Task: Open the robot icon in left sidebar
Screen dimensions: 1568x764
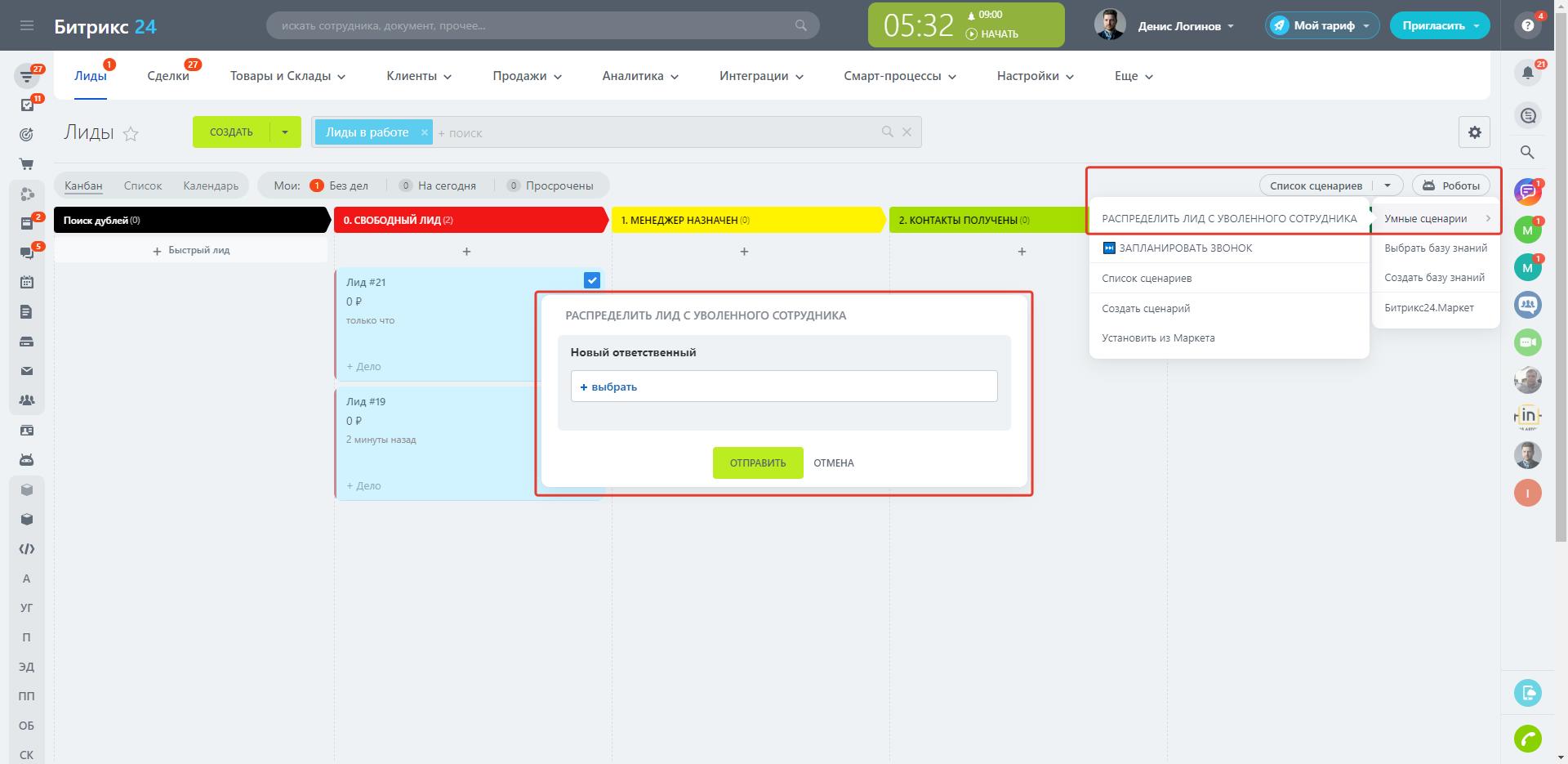Action: [26, 459]
